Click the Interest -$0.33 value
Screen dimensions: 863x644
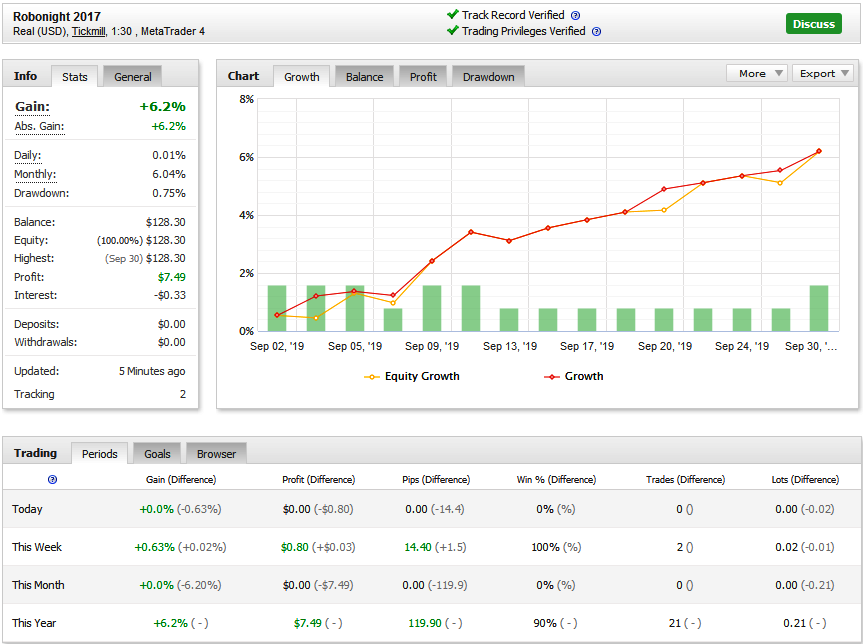pos(170,295)
